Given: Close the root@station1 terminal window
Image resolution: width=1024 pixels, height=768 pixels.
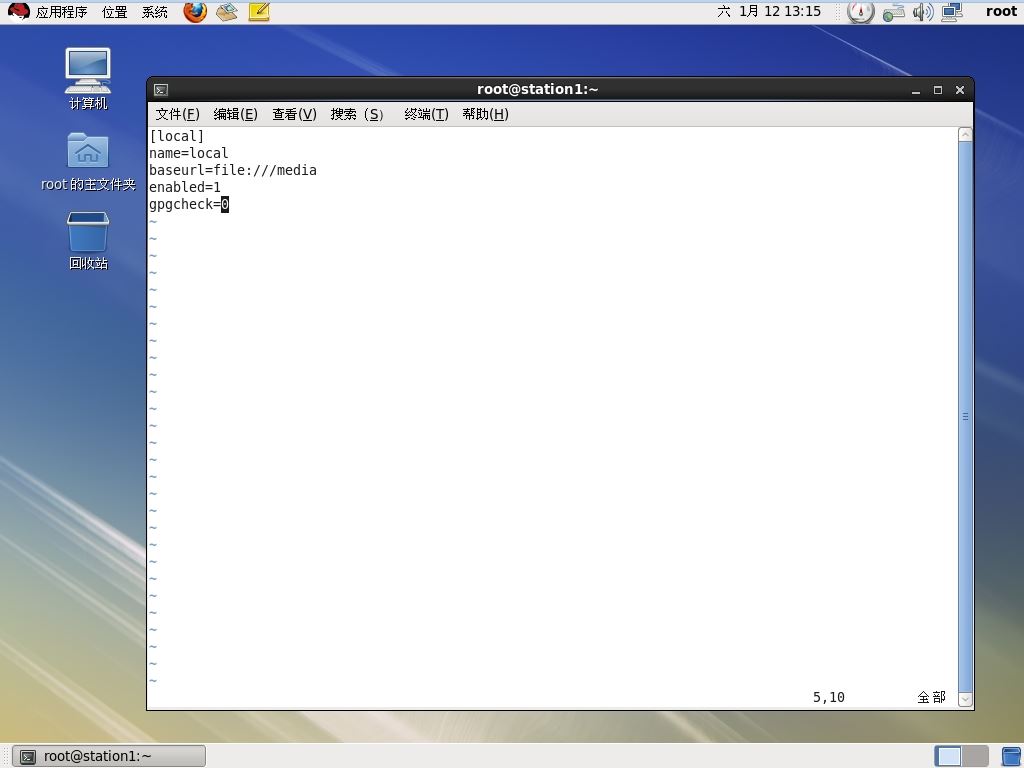Looking at the screenshot, I should point(960,90).
